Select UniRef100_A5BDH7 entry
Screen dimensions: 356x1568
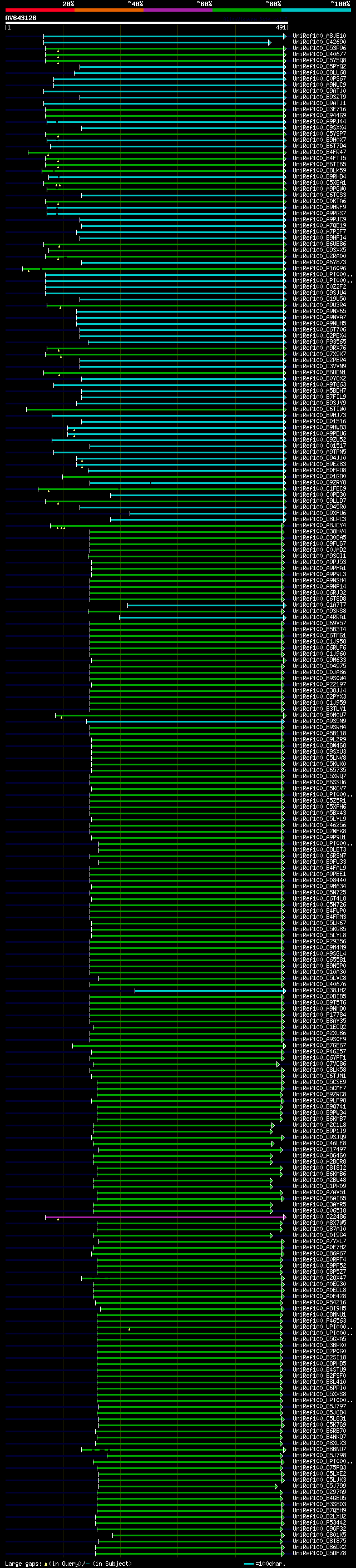tap(319, 391)
